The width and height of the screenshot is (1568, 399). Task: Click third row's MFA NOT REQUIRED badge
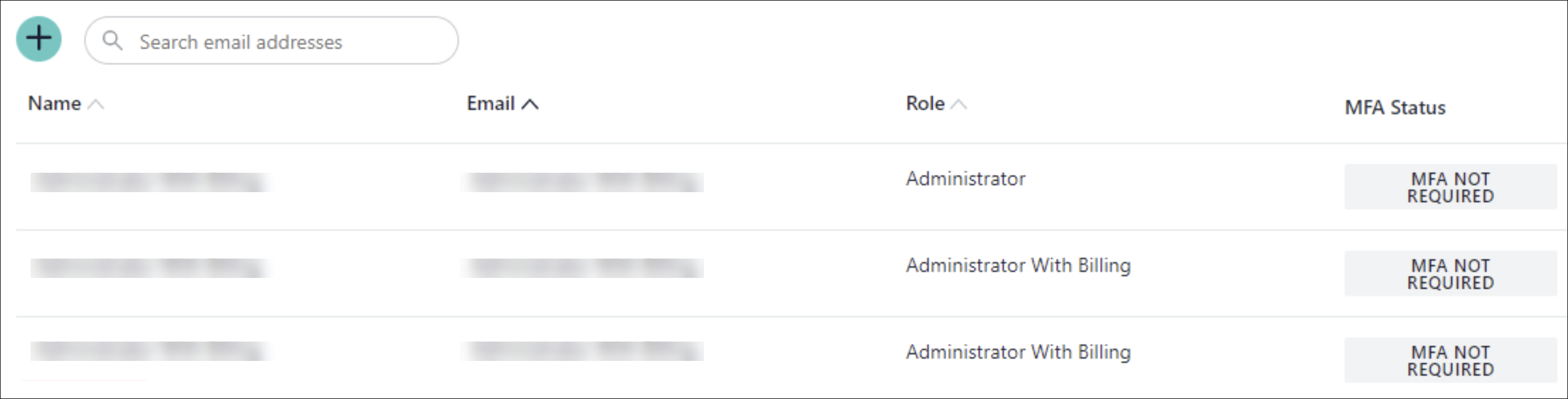click(1450, 360)
